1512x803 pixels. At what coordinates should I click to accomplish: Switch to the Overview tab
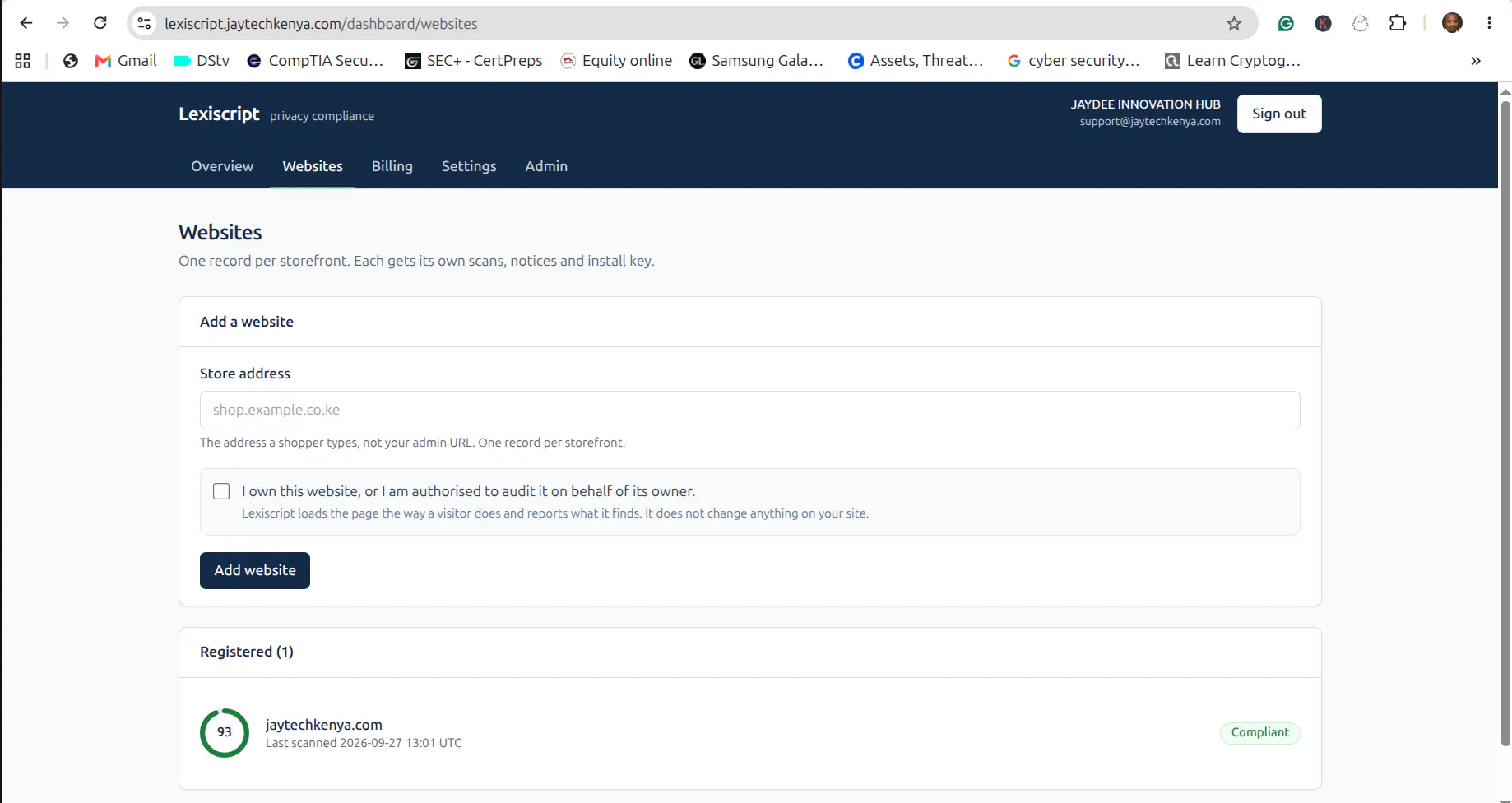[222, 166]
